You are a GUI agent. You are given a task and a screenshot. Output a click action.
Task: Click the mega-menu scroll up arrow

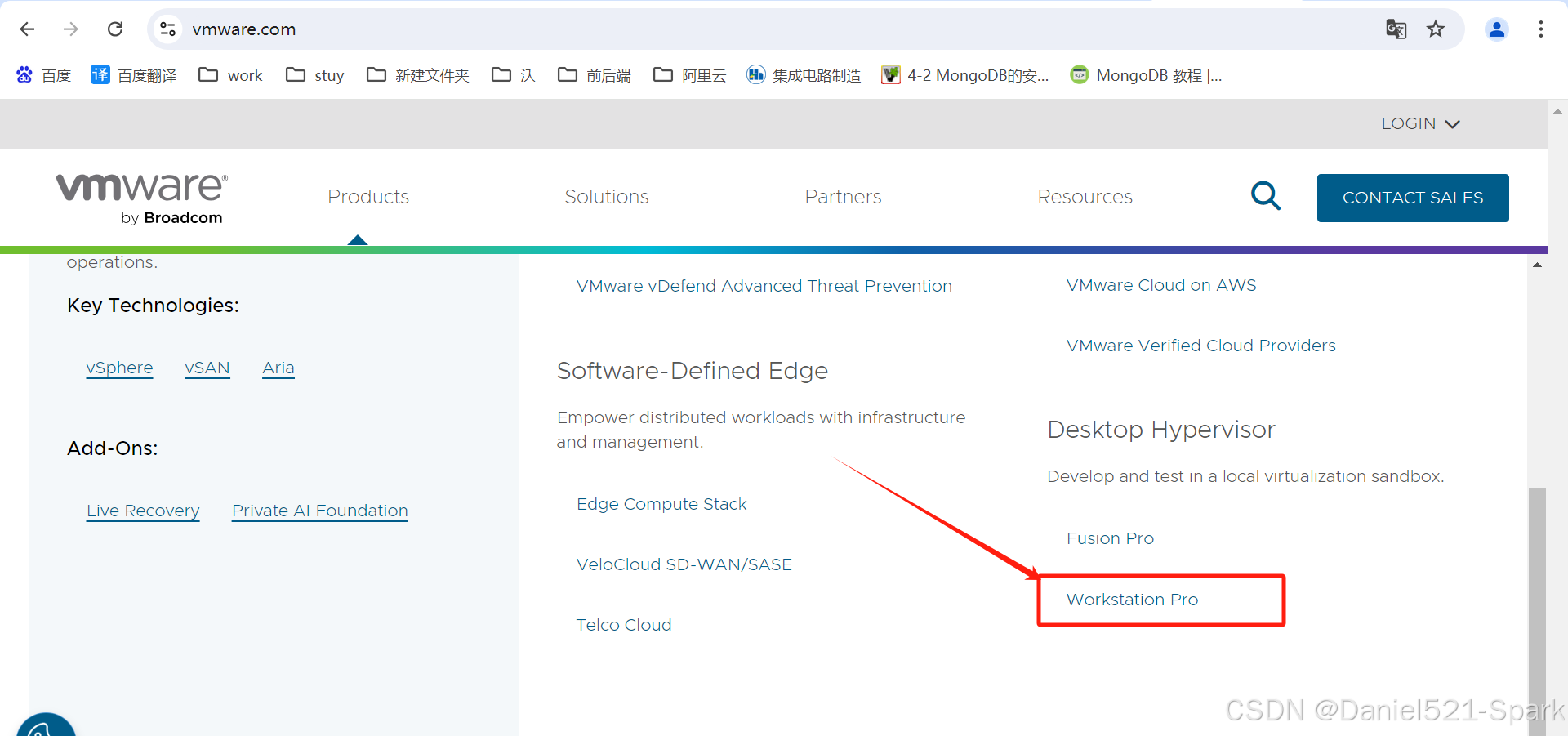point(1537,265)
